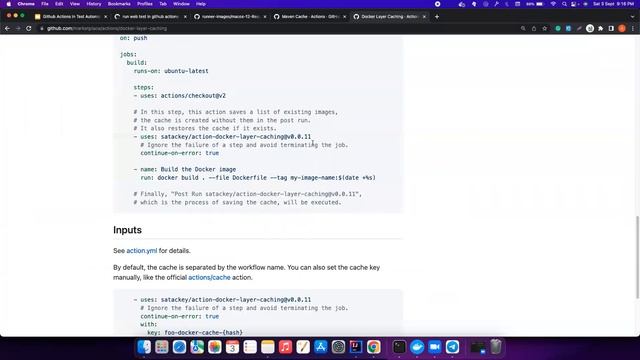Click 'key: foo-docker-cache-{hash}' line
The width and height of the screenshot is (640, 360).
[195, 333]
